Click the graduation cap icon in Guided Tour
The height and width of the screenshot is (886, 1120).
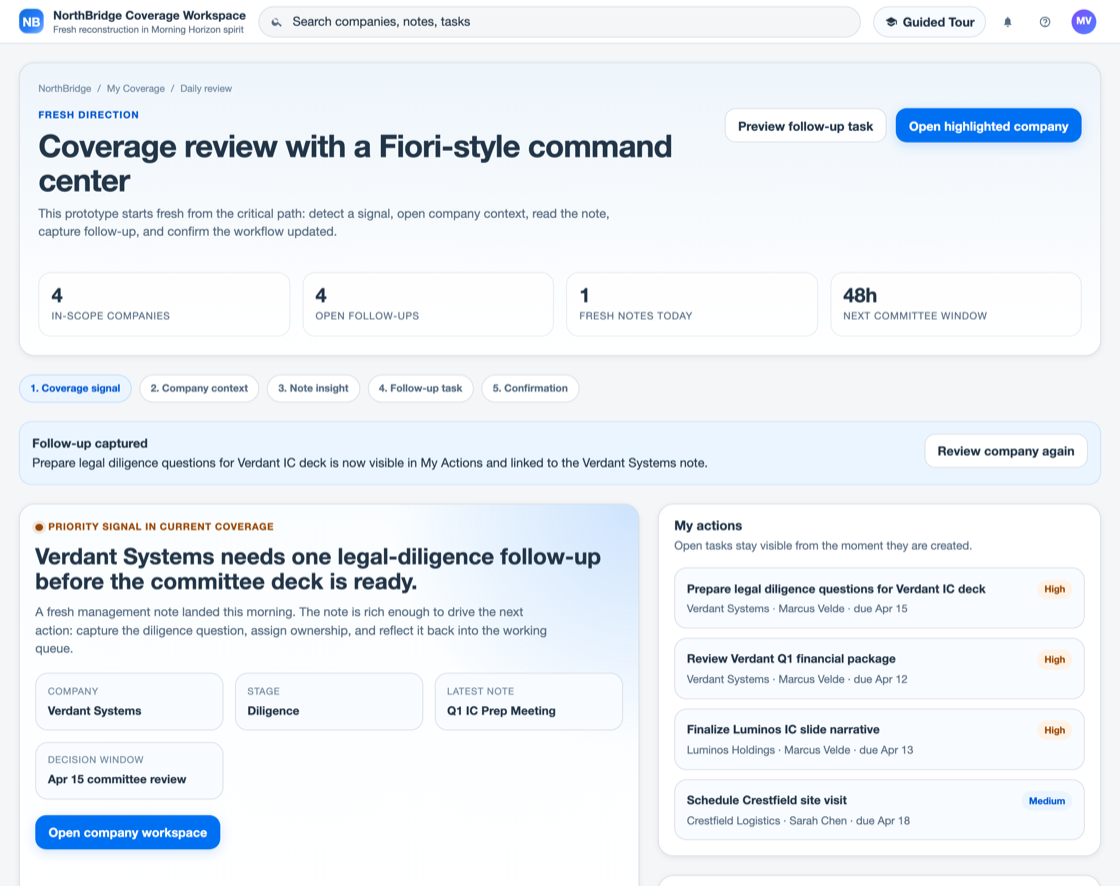coord(891,22)
